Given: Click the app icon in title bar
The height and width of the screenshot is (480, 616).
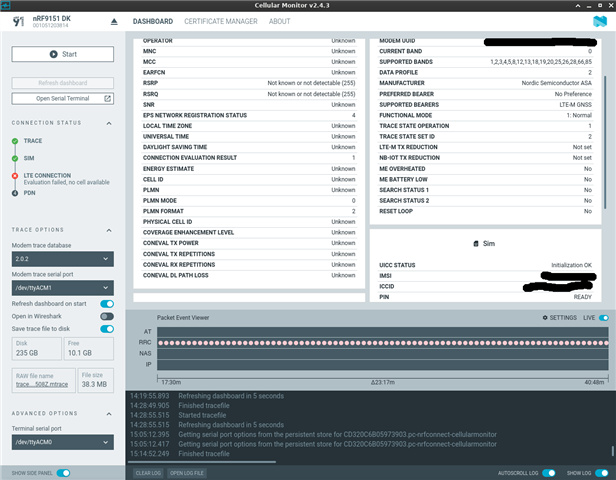Looking at the screenshot, I should point(5,5).
